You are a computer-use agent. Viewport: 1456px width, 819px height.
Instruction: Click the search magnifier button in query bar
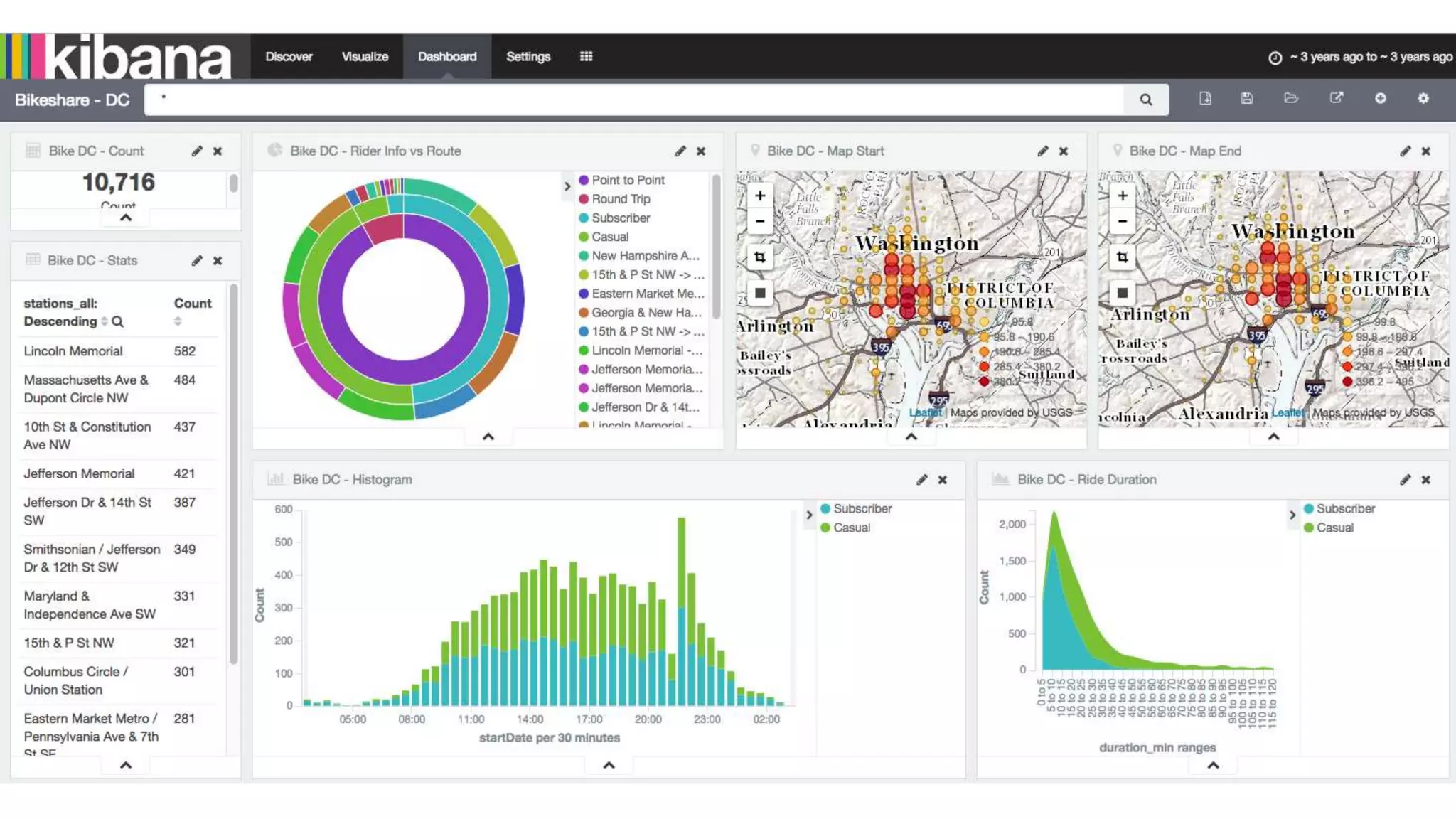tap(1145, 100)
